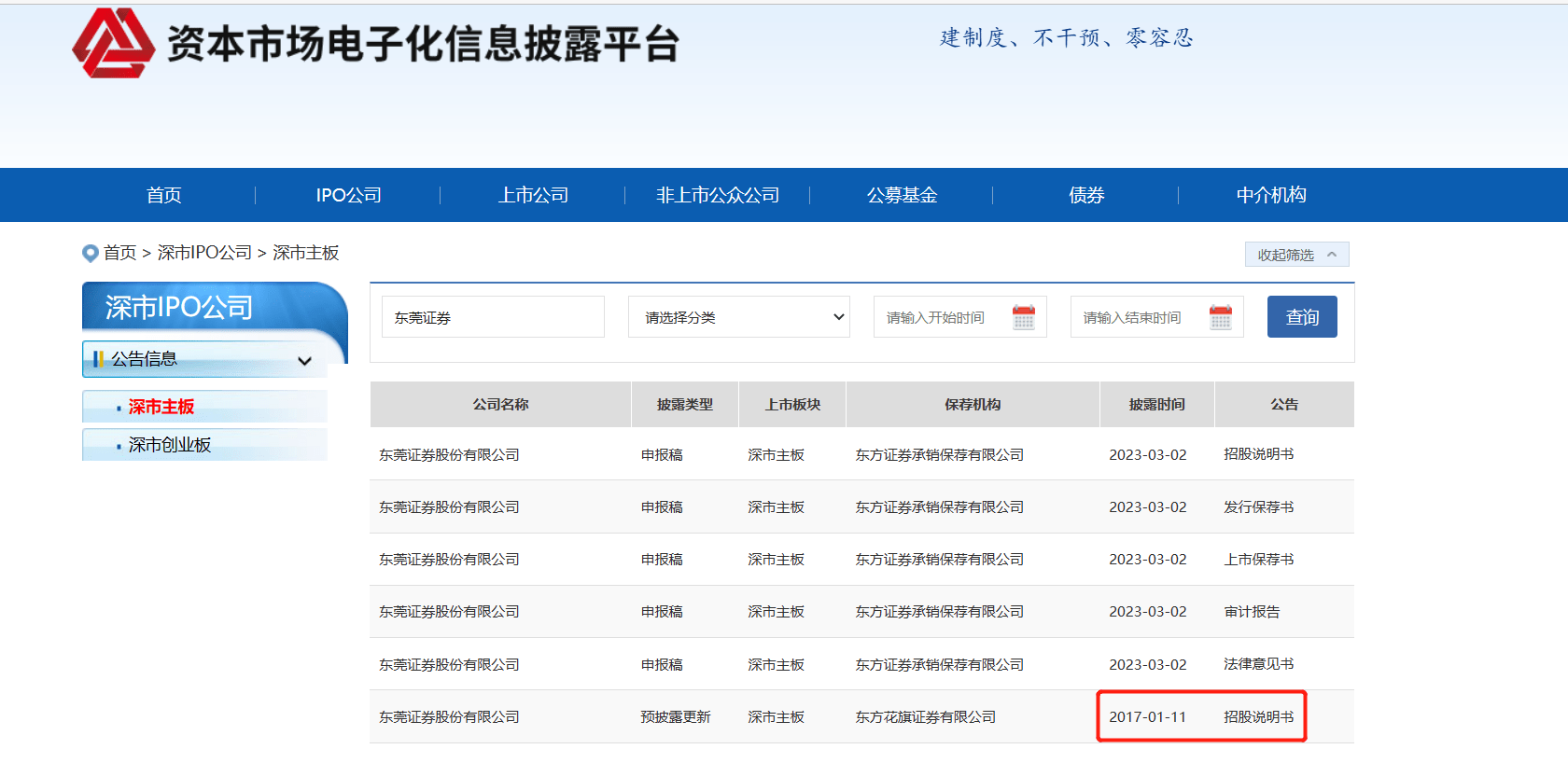Collapse filters with 收起筛选 button
1568x763 pixels.
pyautogui.click(x=1296, y=255)
